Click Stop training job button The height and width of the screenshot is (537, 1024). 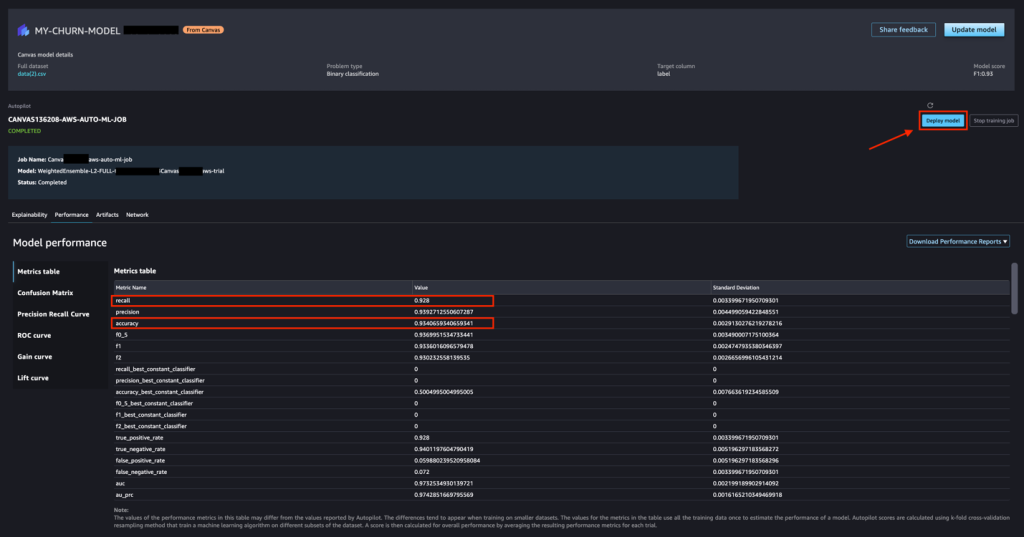pos(993,120)
